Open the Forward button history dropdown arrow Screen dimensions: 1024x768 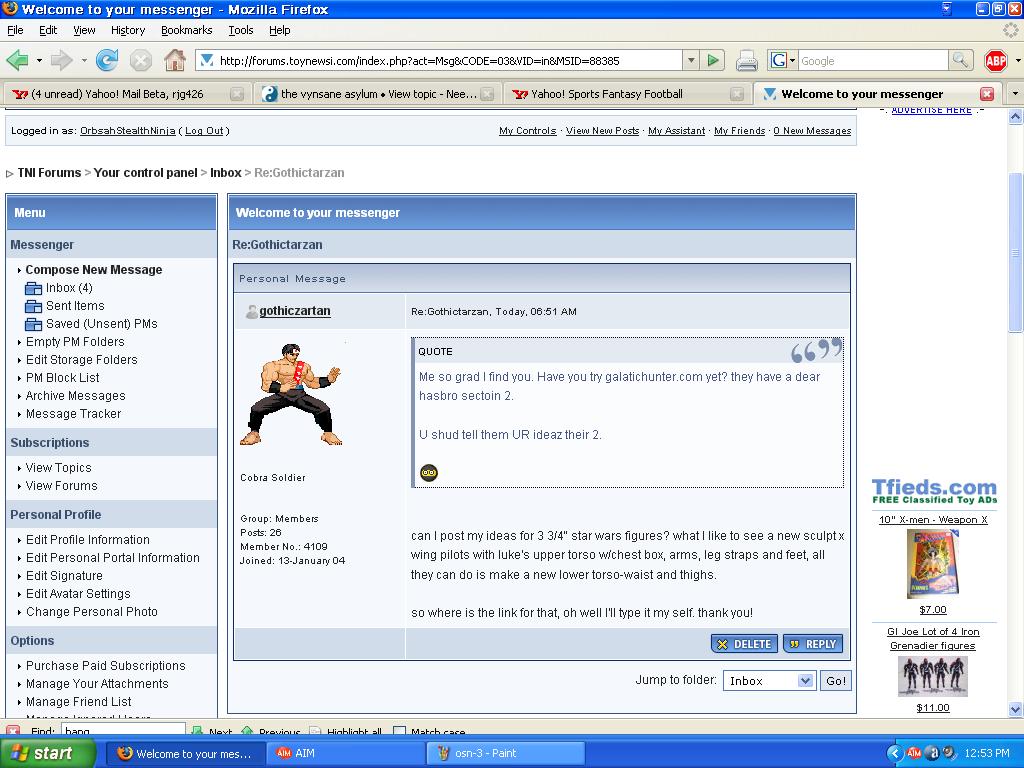84,61
